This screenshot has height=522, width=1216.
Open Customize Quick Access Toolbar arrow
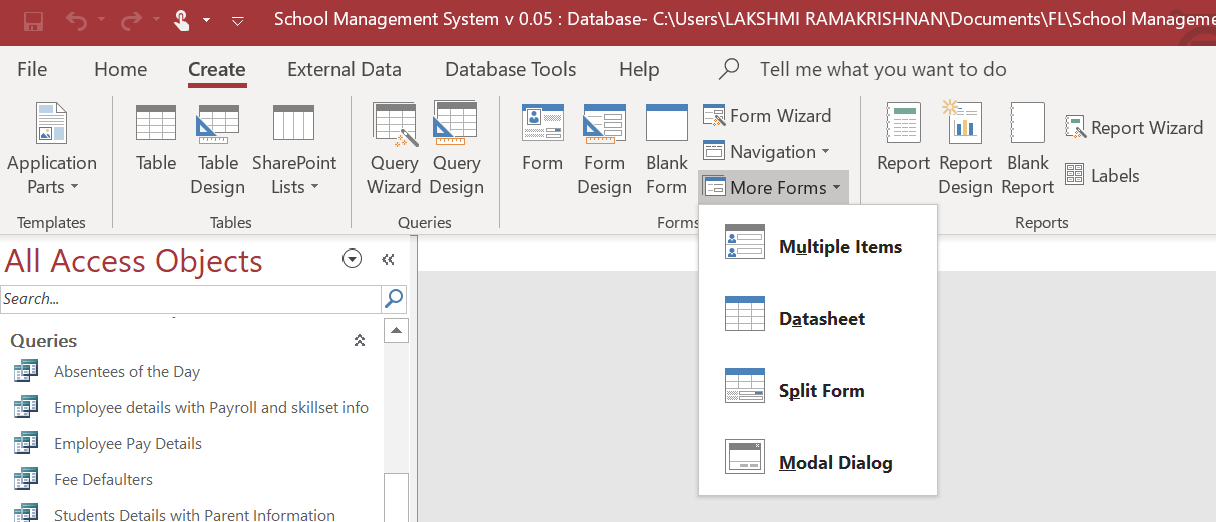237,20
